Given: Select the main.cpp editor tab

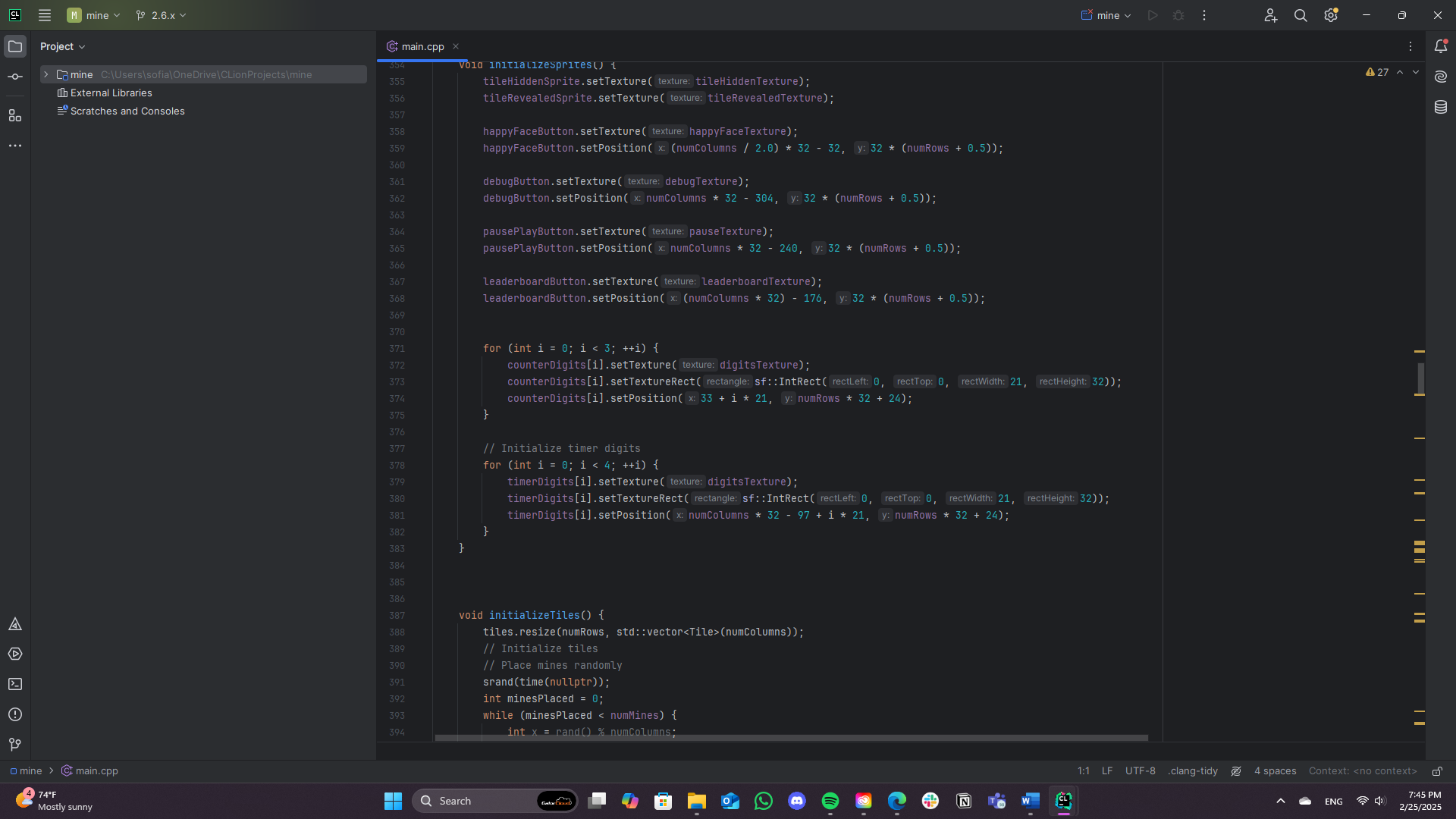Looking at the screenshot, I should coord(422,46).
